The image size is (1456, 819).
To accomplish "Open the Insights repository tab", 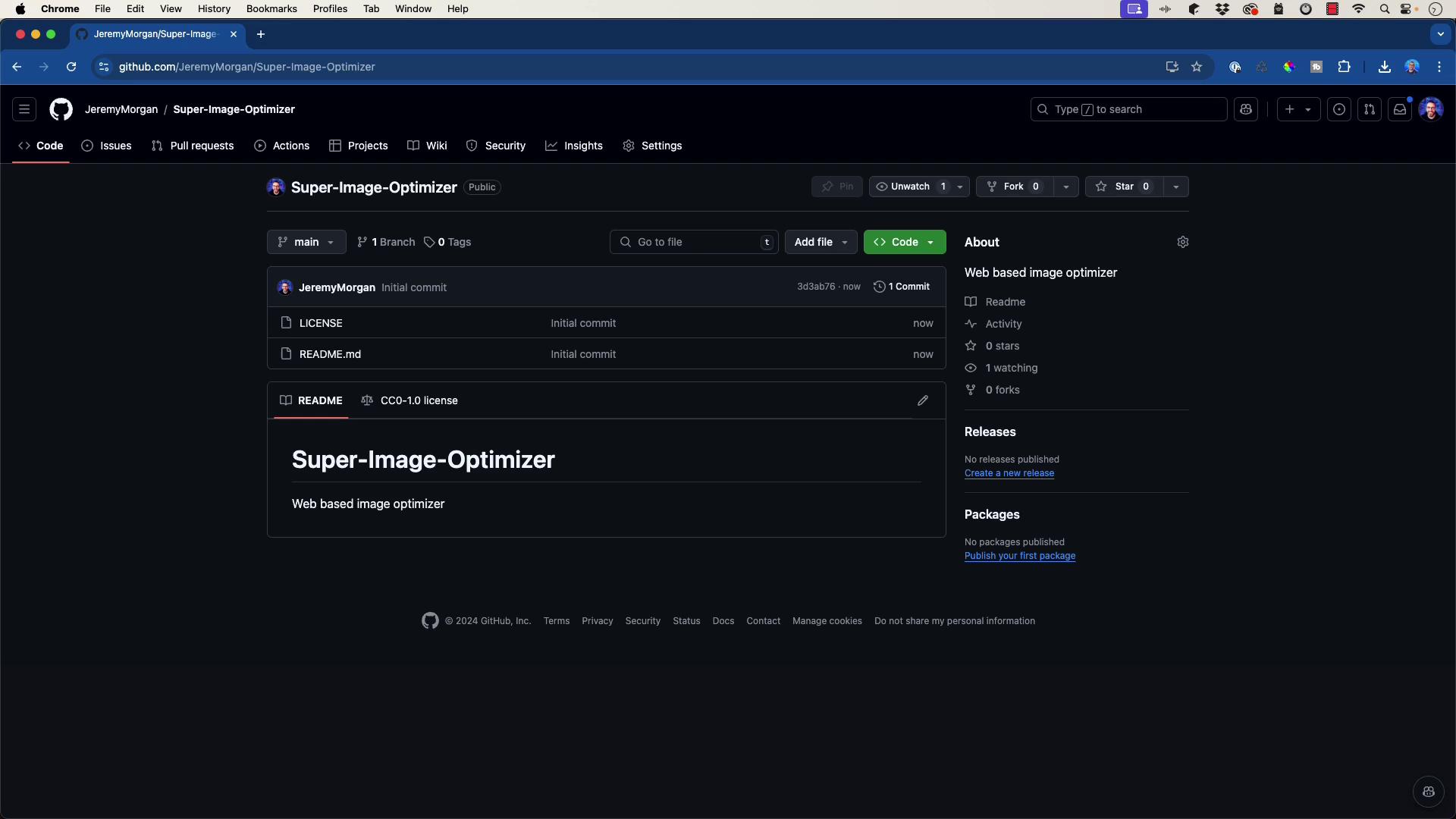I will tap(574, 146).
